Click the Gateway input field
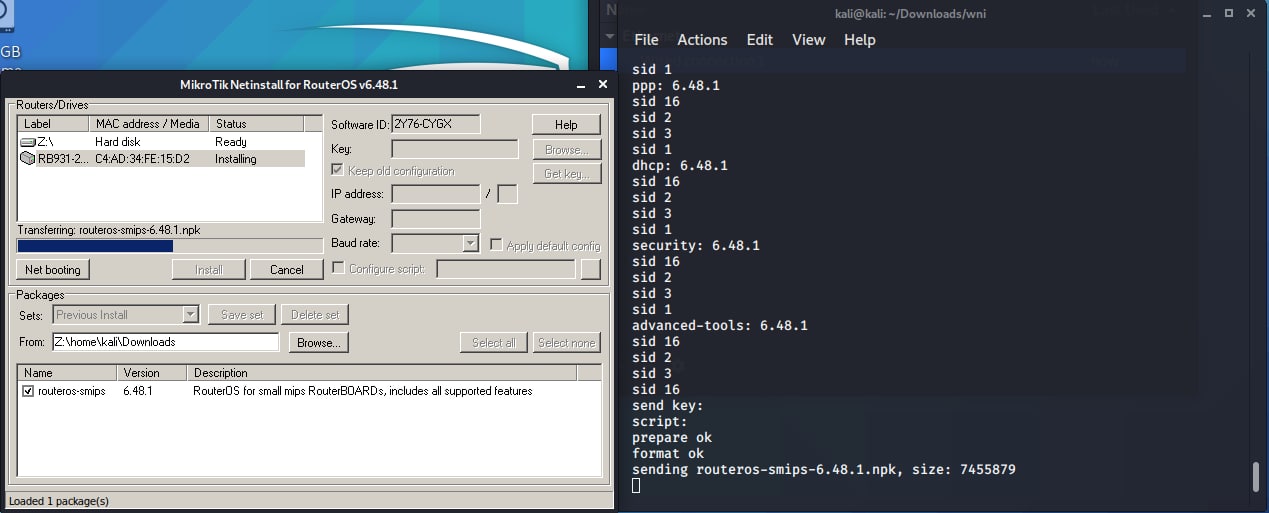 436,218
